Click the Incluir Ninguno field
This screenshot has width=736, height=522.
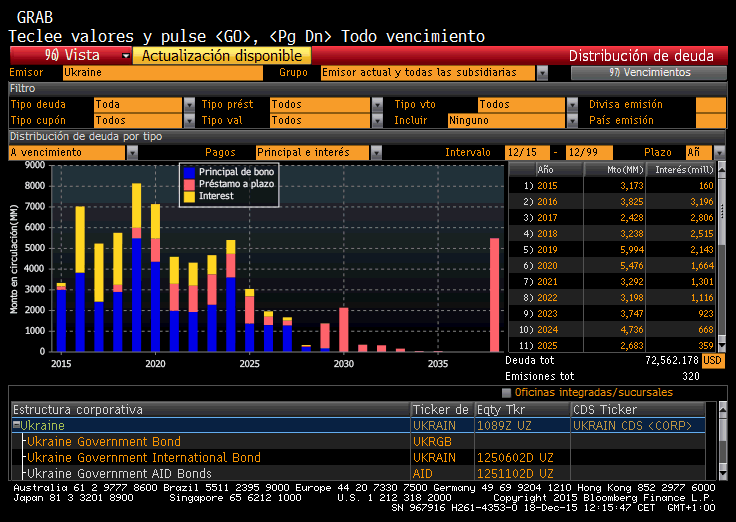point(506,121)
